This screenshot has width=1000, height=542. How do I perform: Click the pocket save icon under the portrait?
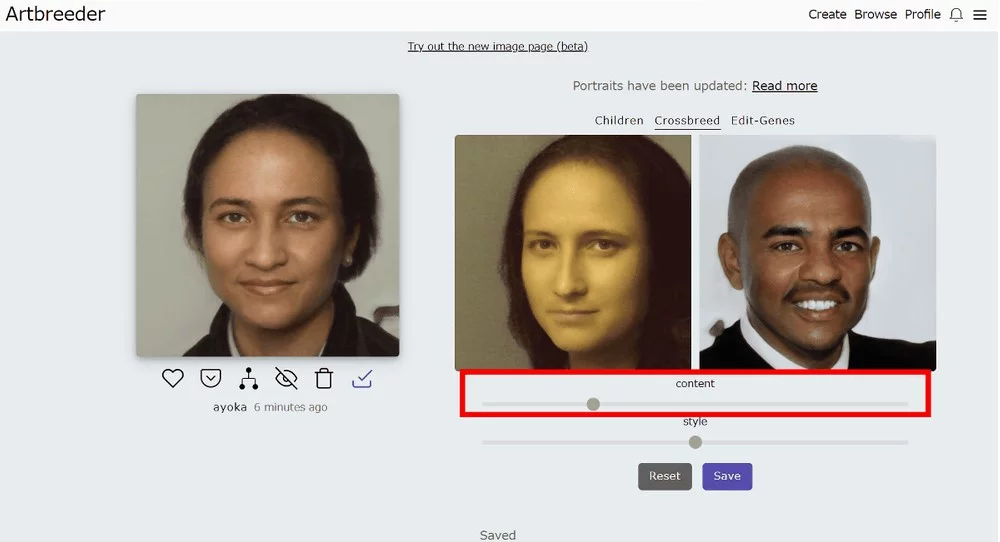pos(210,378)
